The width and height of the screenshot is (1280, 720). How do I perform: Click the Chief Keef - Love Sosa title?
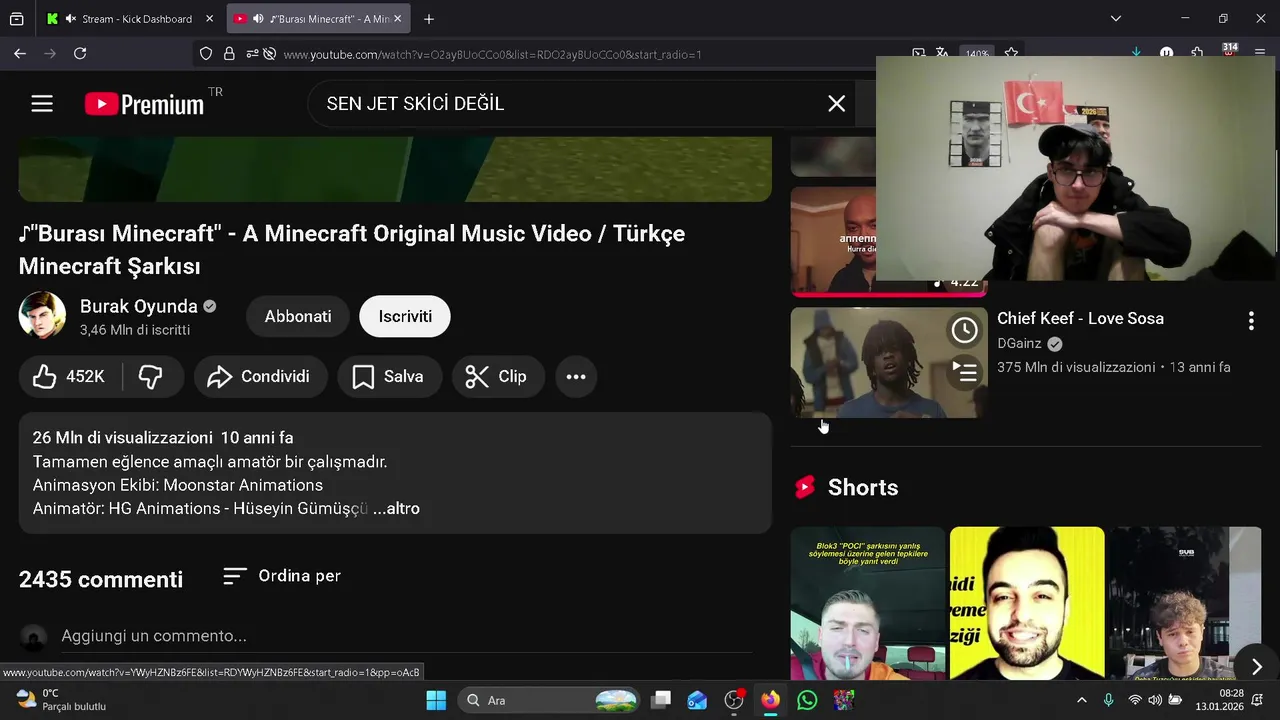pos(1080,319)
